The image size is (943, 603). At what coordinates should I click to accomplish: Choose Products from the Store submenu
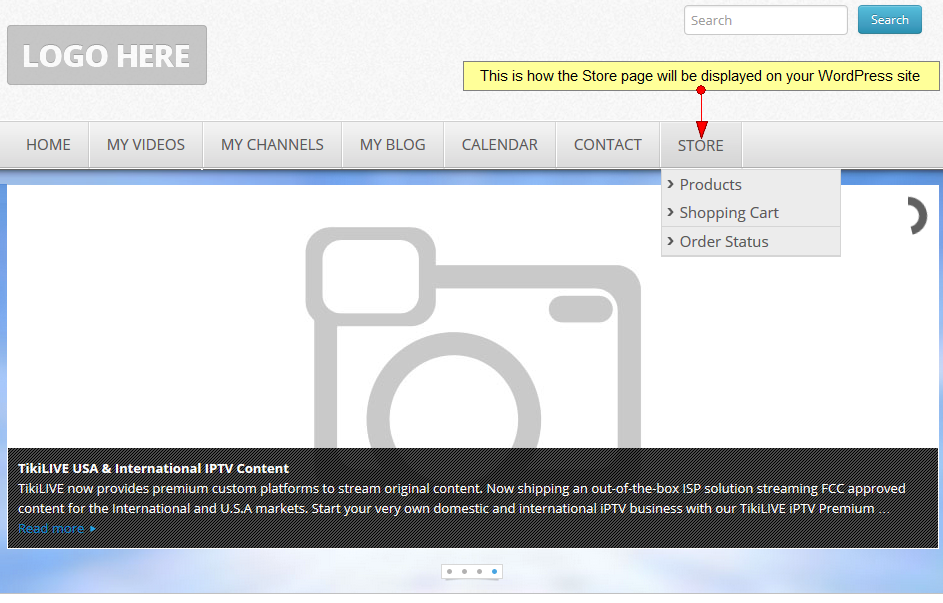click(710, 185)
